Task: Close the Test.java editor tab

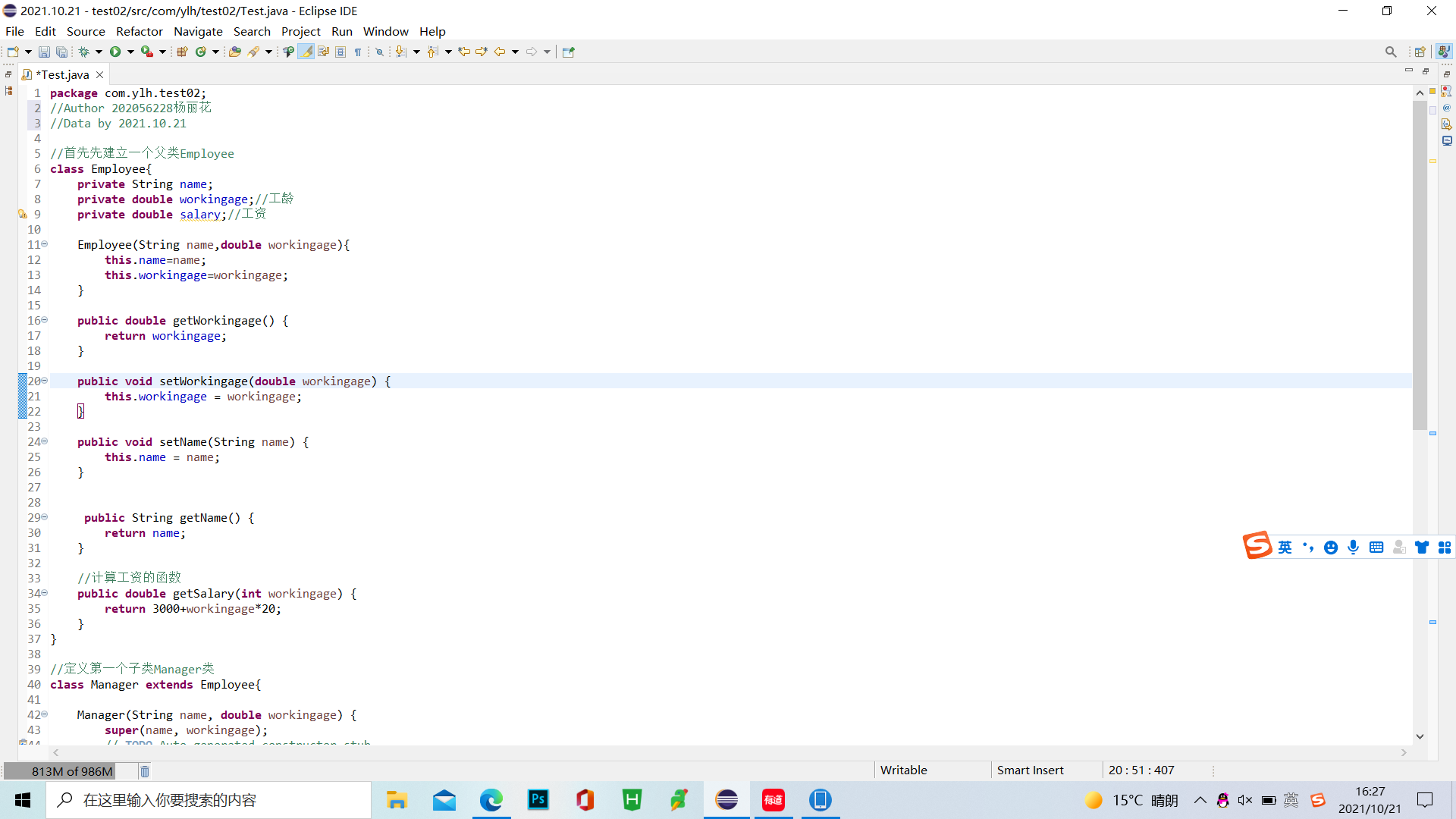Action: point(99,75)
